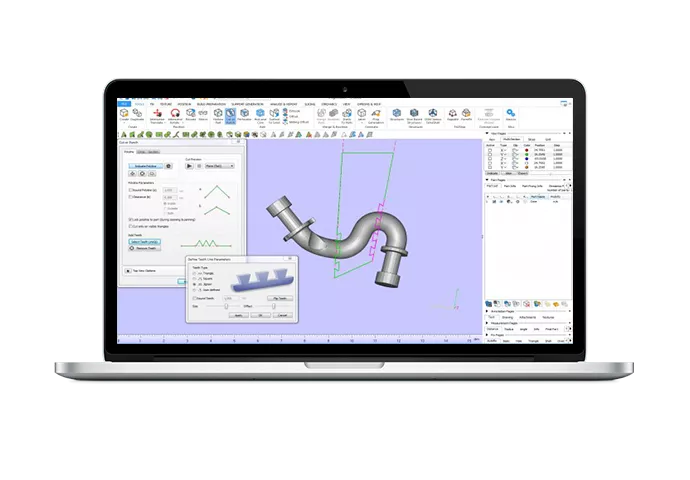Screen dimensions: 690x480
Task: Click Apply in teeth parameters dialog
Action: 238,315
